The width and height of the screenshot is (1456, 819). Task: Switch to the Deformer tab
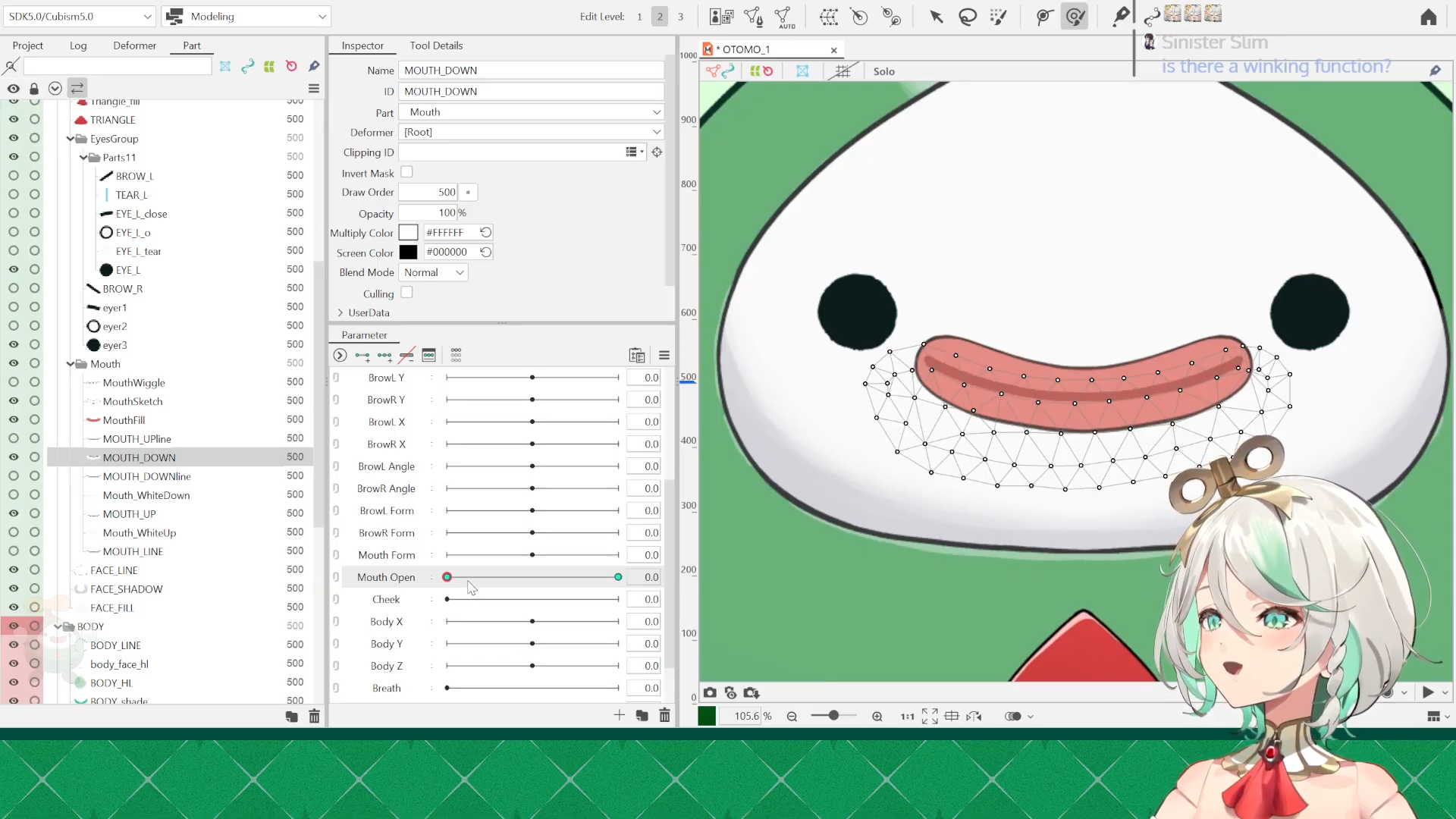(x=134, y=45)
